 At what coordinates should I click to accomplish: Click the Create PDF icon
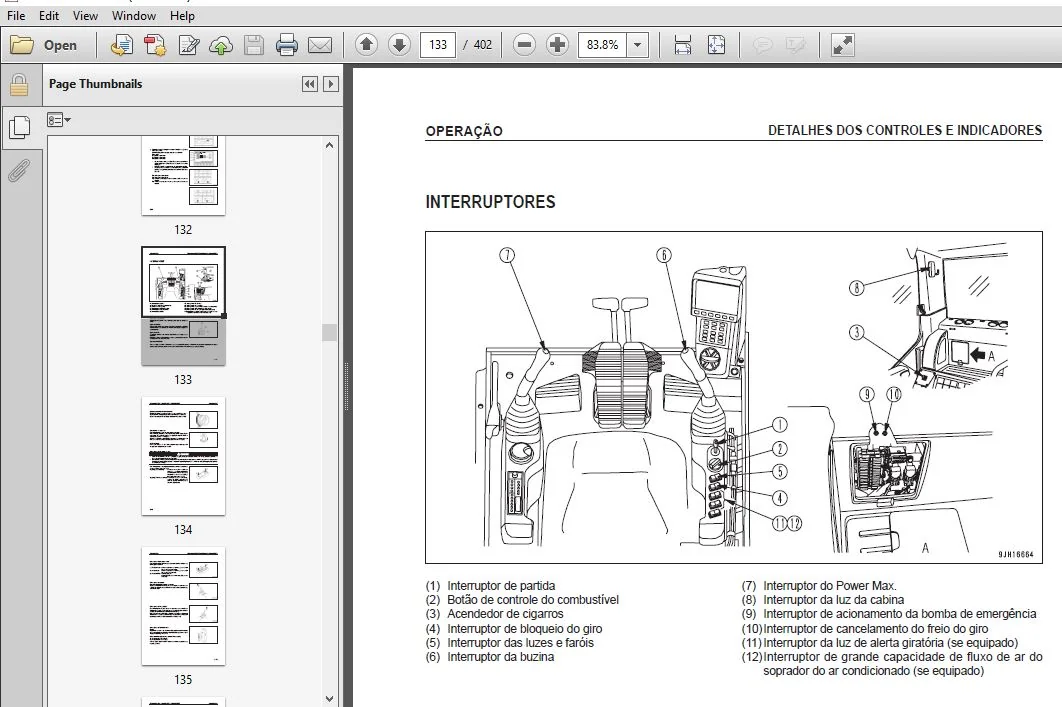[154, 45]
